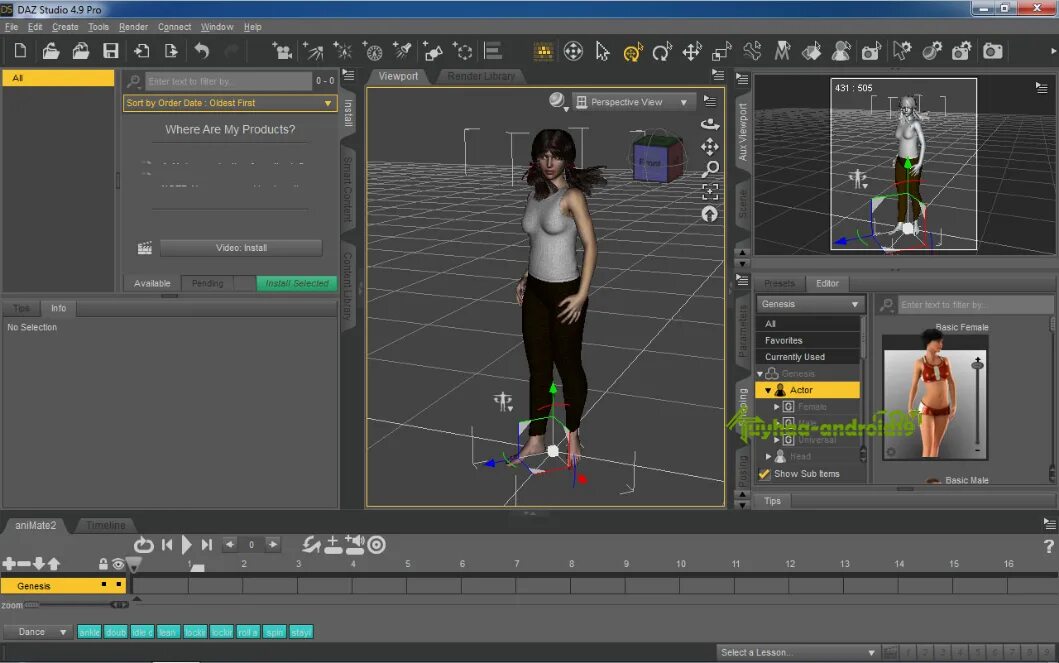Select the Node Selection arrow tool
The height and width of the screenshot is (663, 1059).
[x=602, y=51]
